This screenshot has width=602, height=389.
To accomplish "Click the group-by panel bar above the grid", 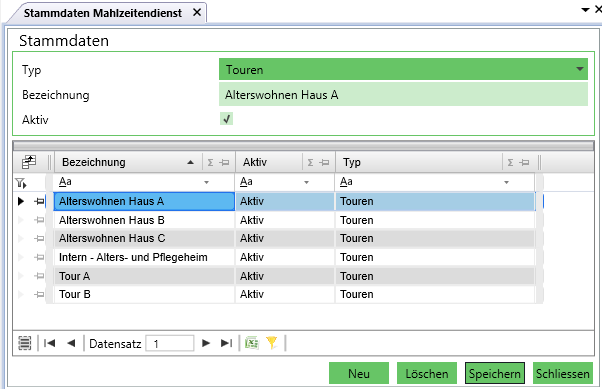I will tap(303, 146).
